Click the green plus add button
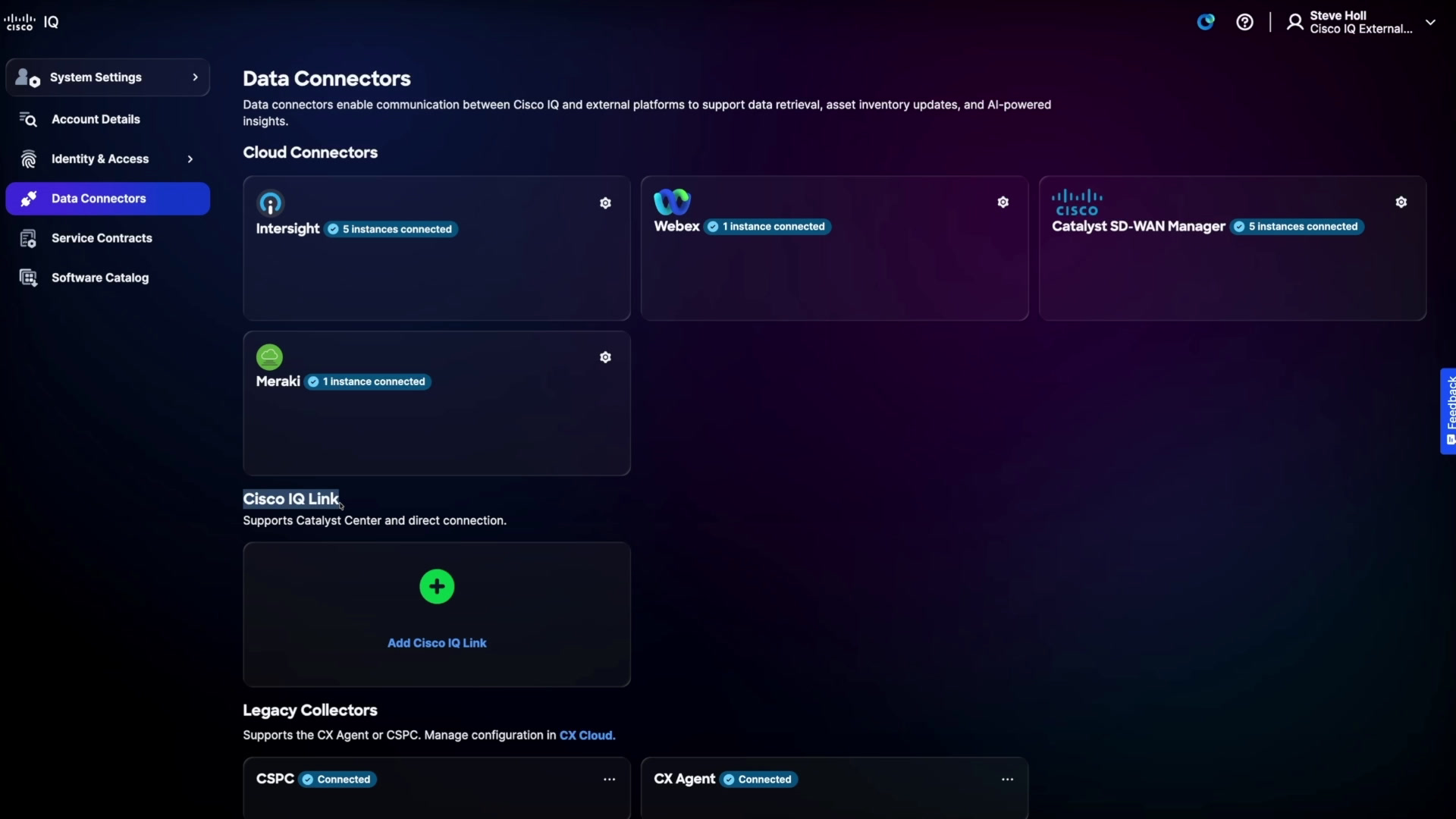1456x819 pixels. pyautogui.click(x=437, y=587)
